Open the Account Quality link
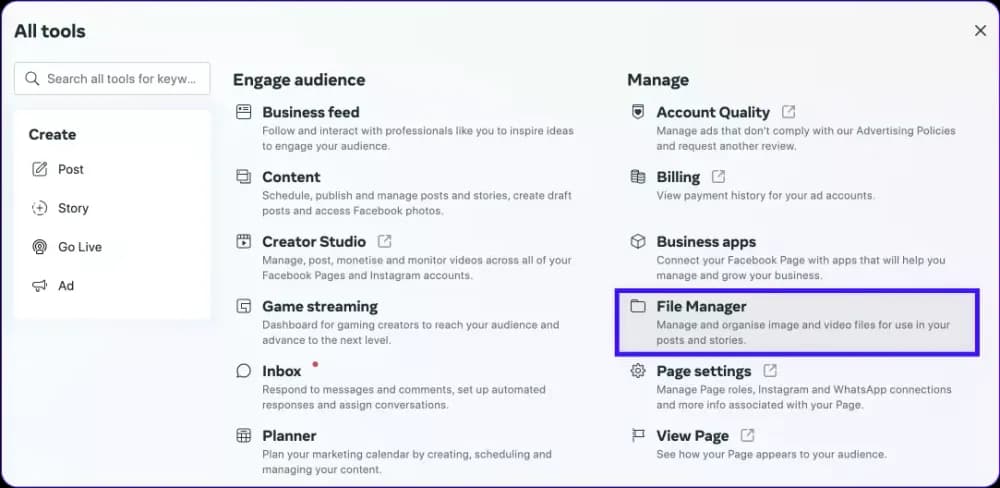Image resolution: width=1000 pixels, height=488 pixels. [x=713, y=112]
